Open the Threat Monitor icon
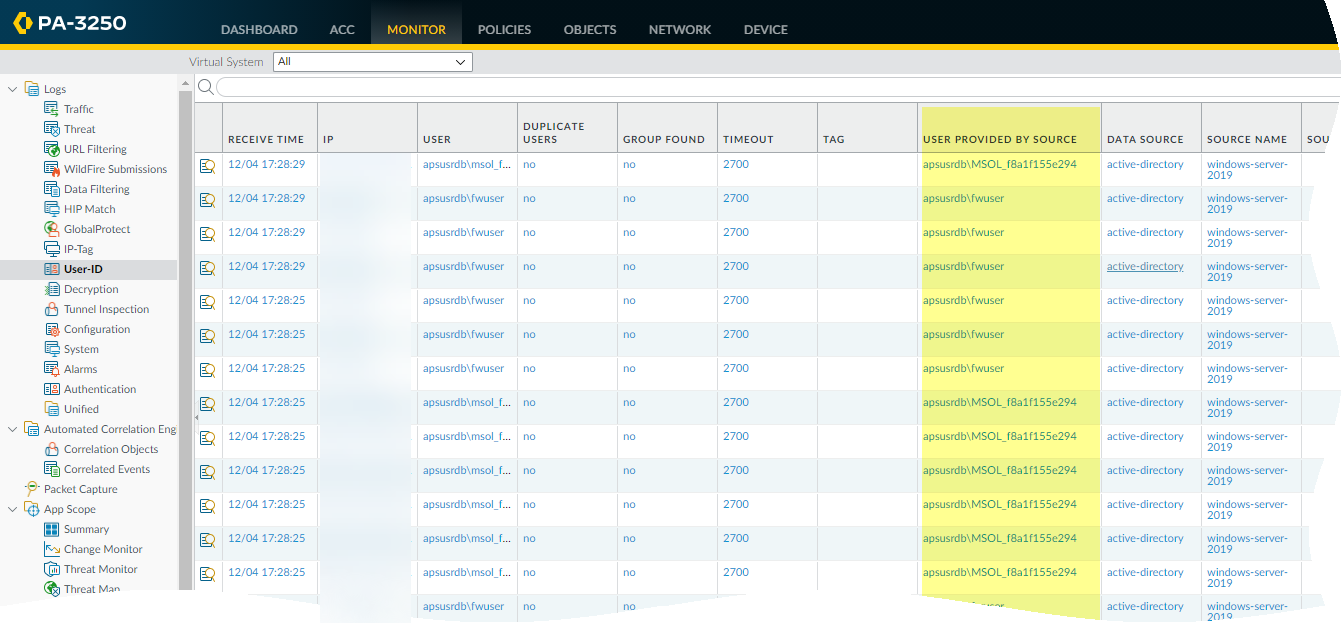 pyautogui.click(x=52, y=569)
